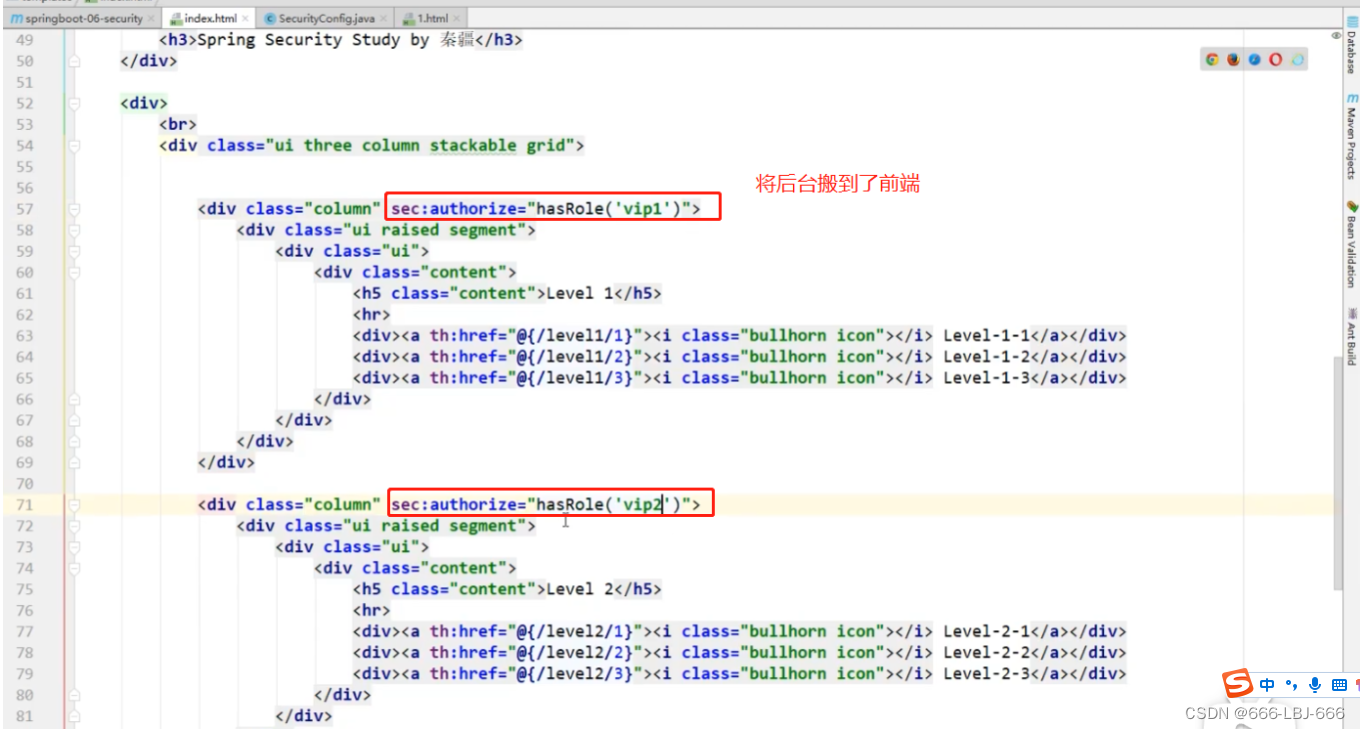Switch to the index.html editor tab

point(209,18)
